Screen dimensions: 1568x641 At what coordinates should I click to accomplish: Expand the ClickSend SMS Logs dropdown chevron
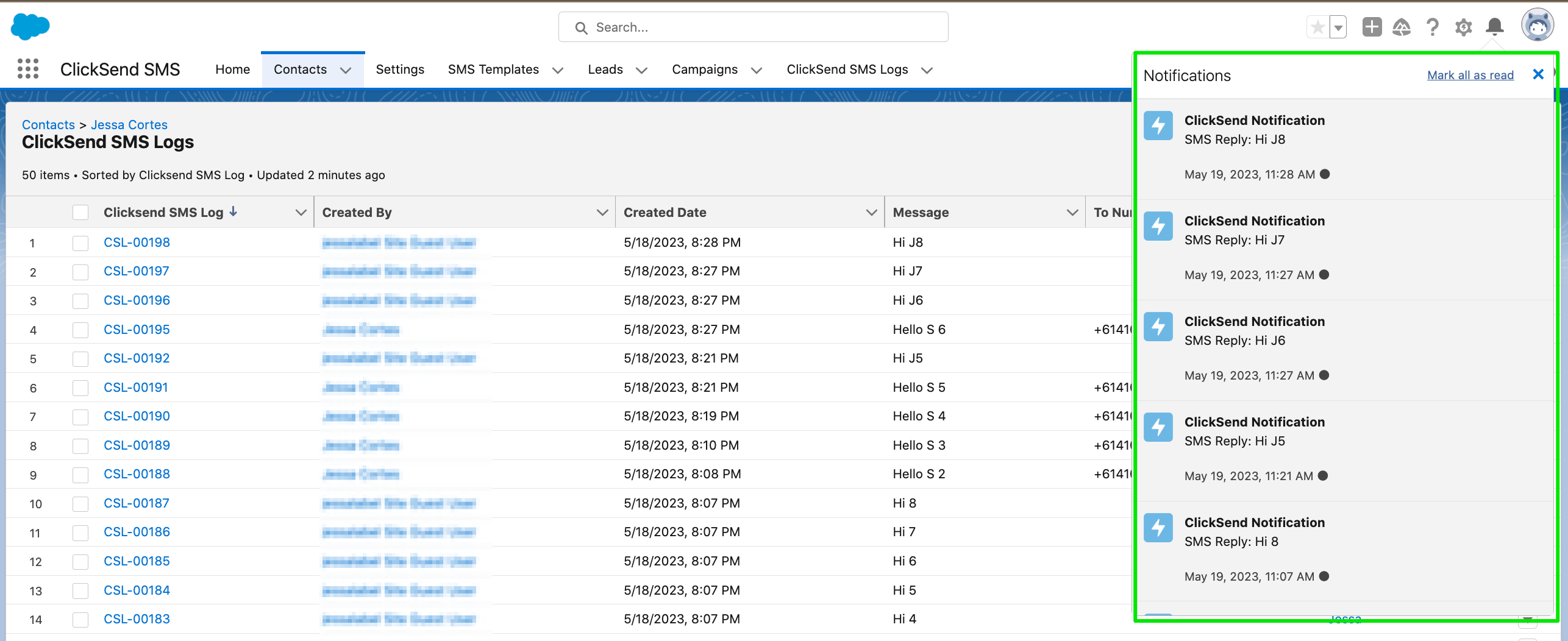[927, 70]
